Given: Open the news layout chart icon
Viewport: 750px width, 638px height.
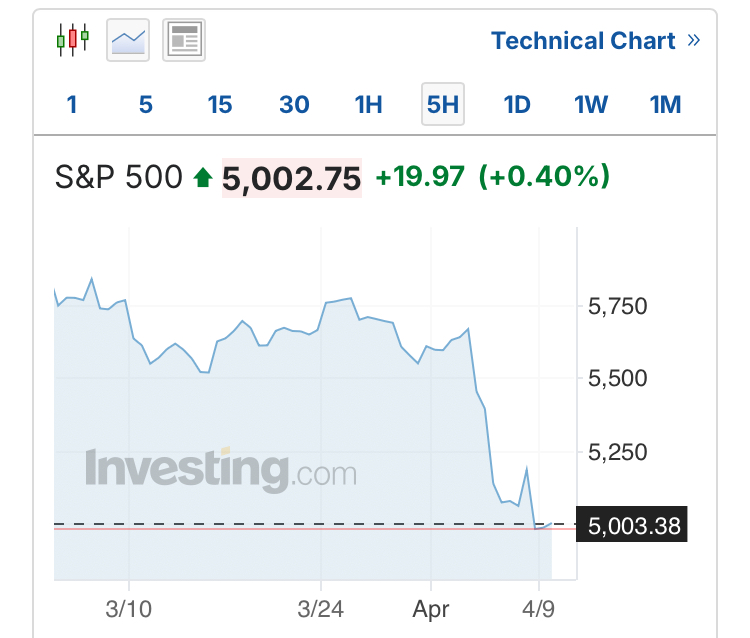Looking at the screenshot, I should tap(184, 40).
